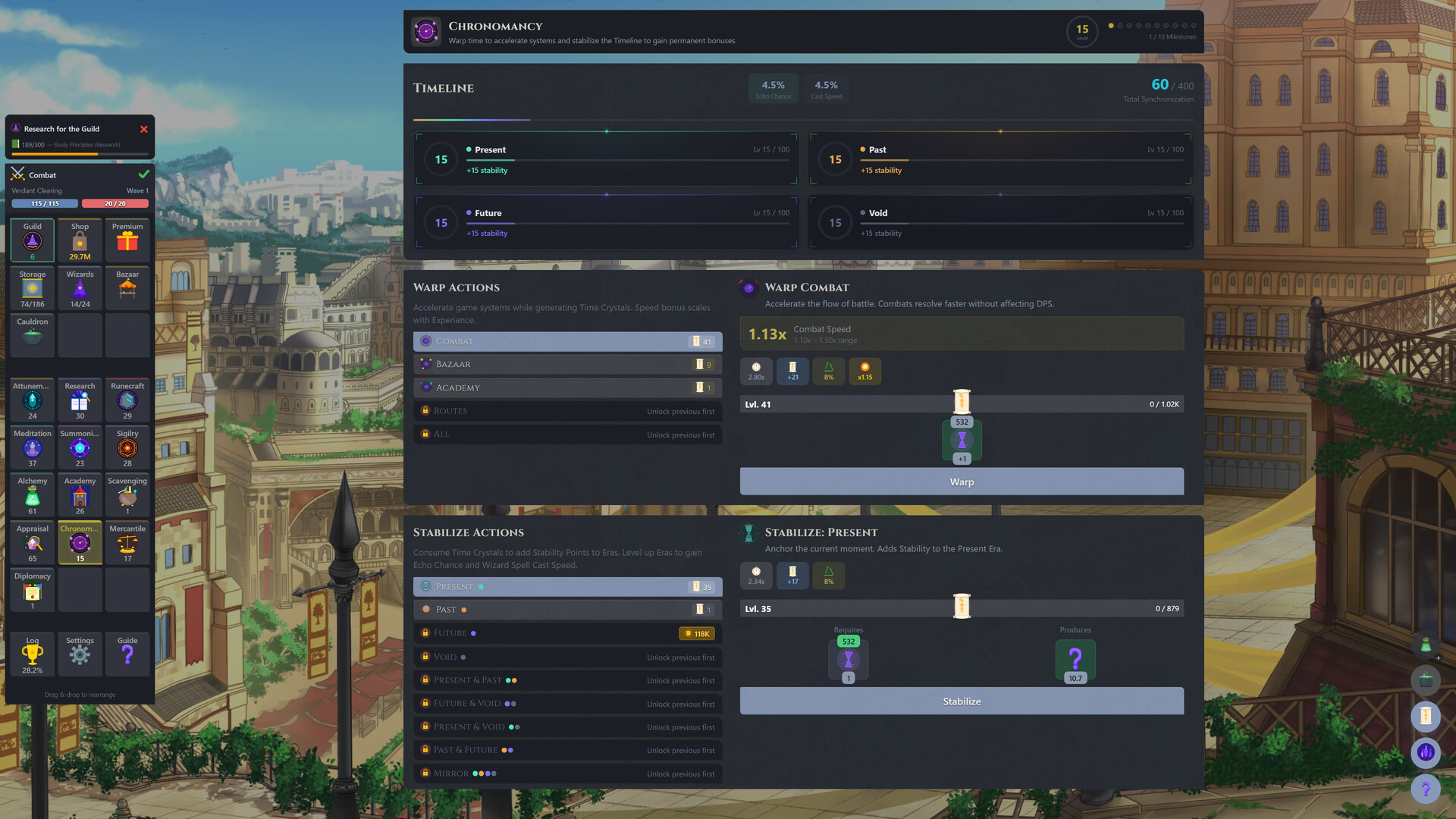Click the Time Crystal requirement hourglass icon

(848, 660)
